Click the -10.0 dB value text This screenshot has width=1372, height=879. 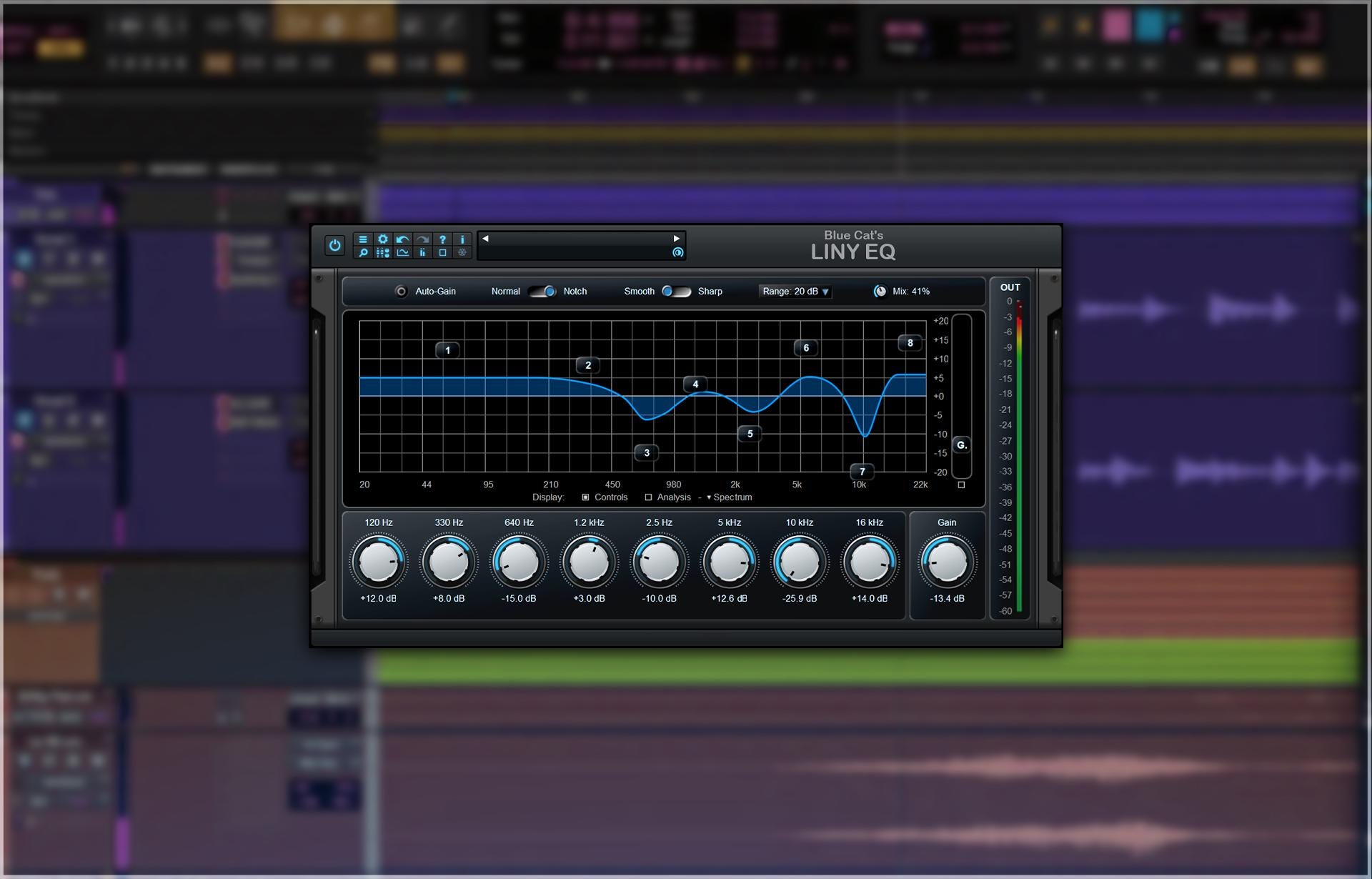pos(659,599)
